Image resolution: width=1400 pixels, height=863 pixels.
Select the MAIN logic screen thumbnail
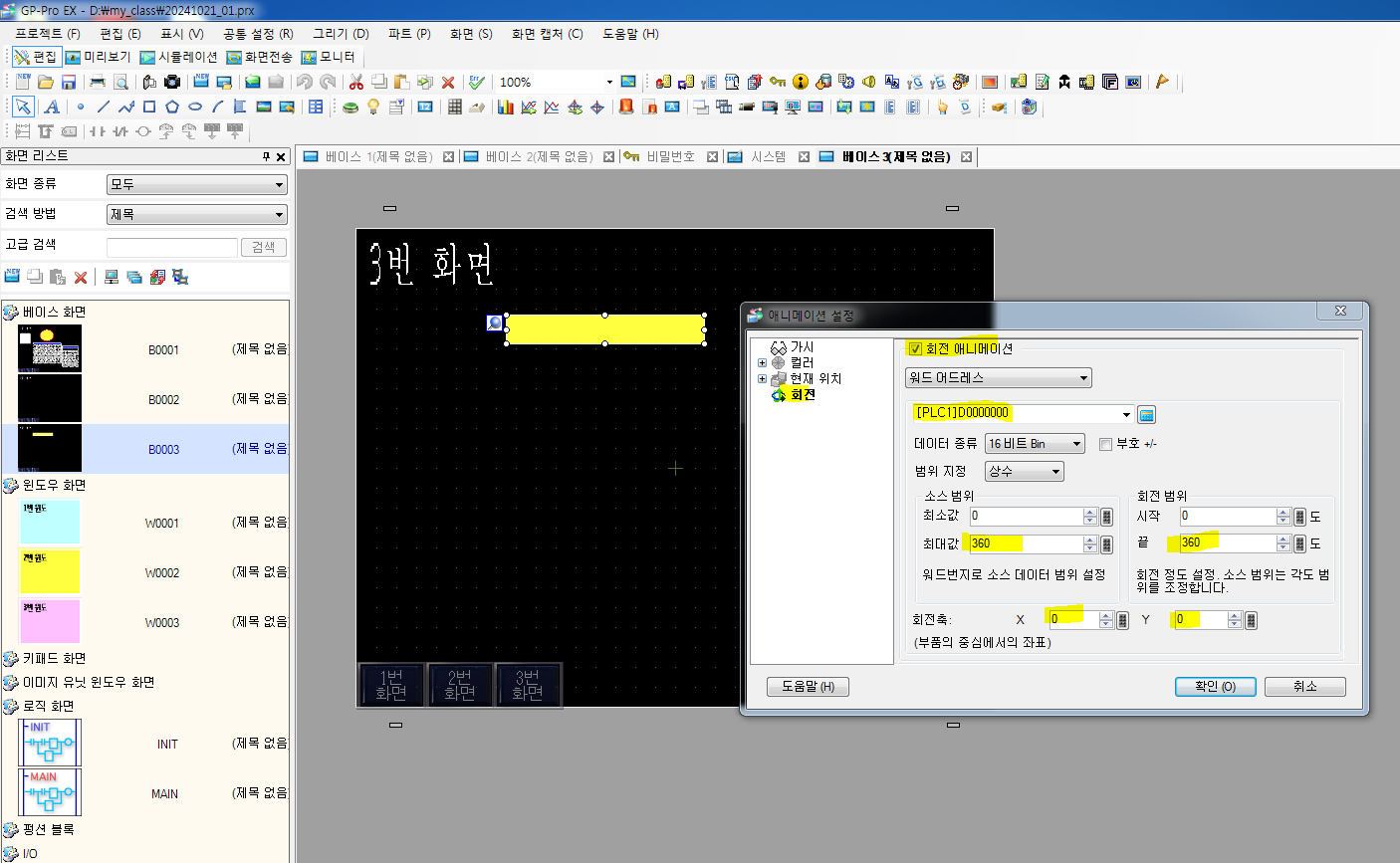(x=50, y=792)
